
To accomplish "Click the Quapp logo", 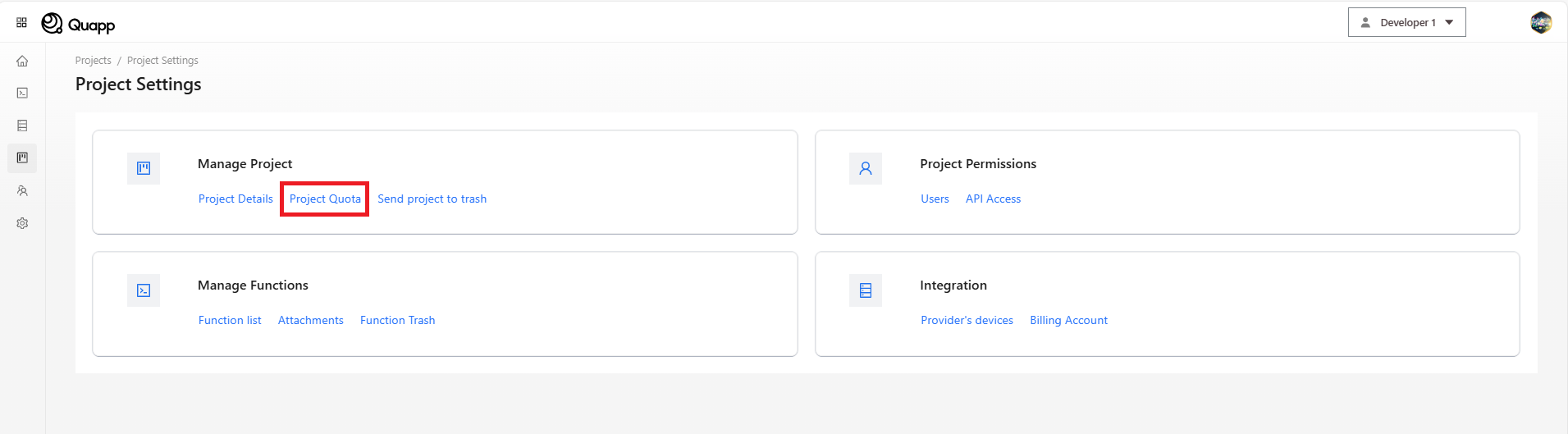I will (x=79, y=24).
